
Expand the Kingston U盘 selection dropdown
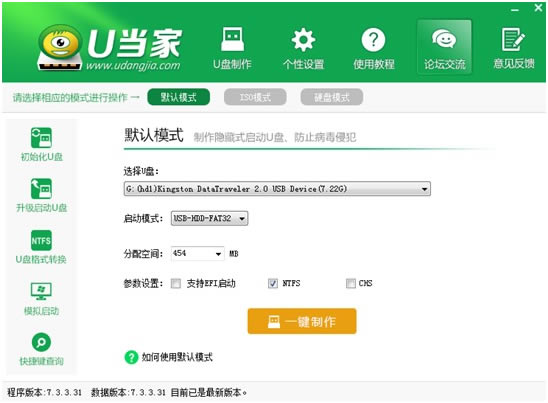pos(277,189)
